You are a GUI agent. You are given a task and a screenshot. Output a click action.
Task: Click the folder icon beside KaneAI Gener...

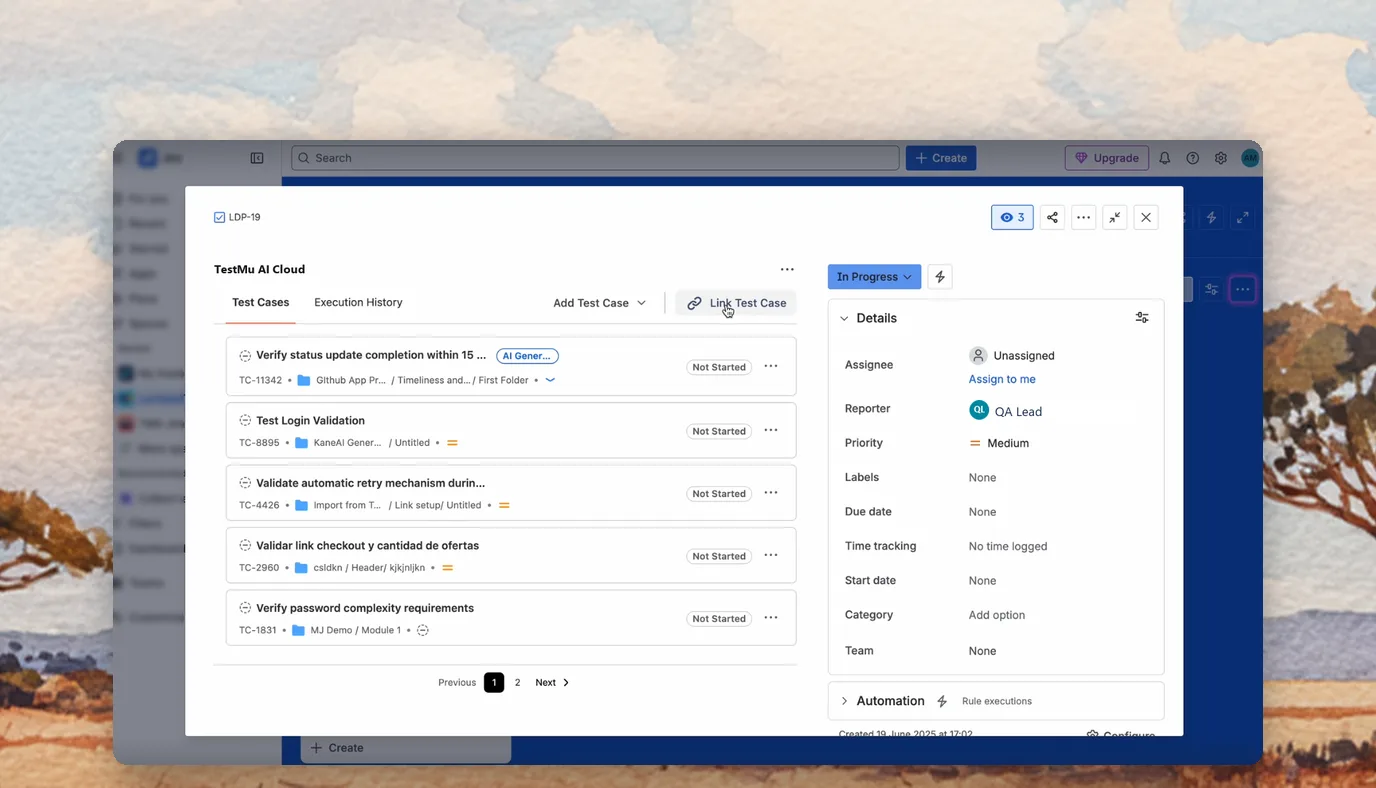pos(302,442)
